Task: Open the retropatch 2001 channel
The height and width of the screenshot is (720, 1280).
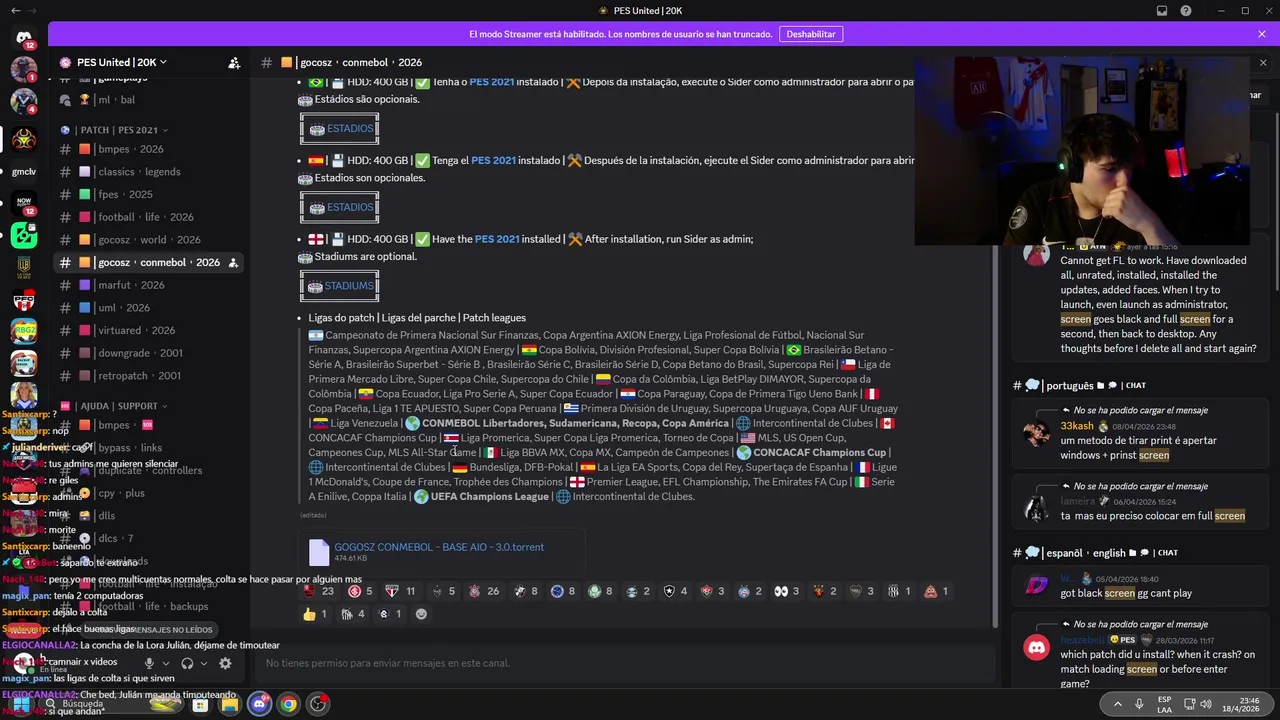Action: (x=147, y=376)
